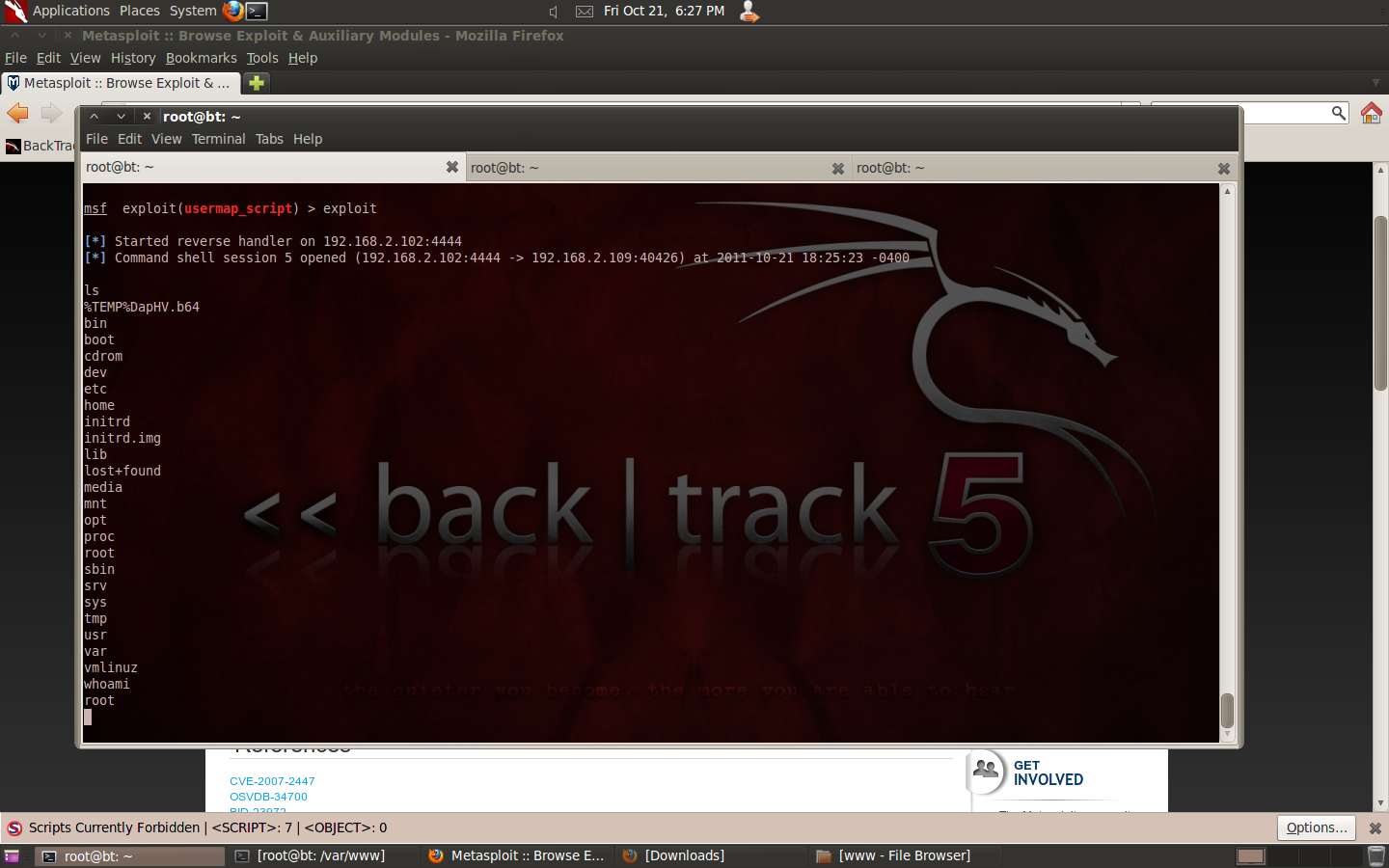Screen dimensions: 1389x868
Task: Open Firefox's History menu
Action: (133, 58)
